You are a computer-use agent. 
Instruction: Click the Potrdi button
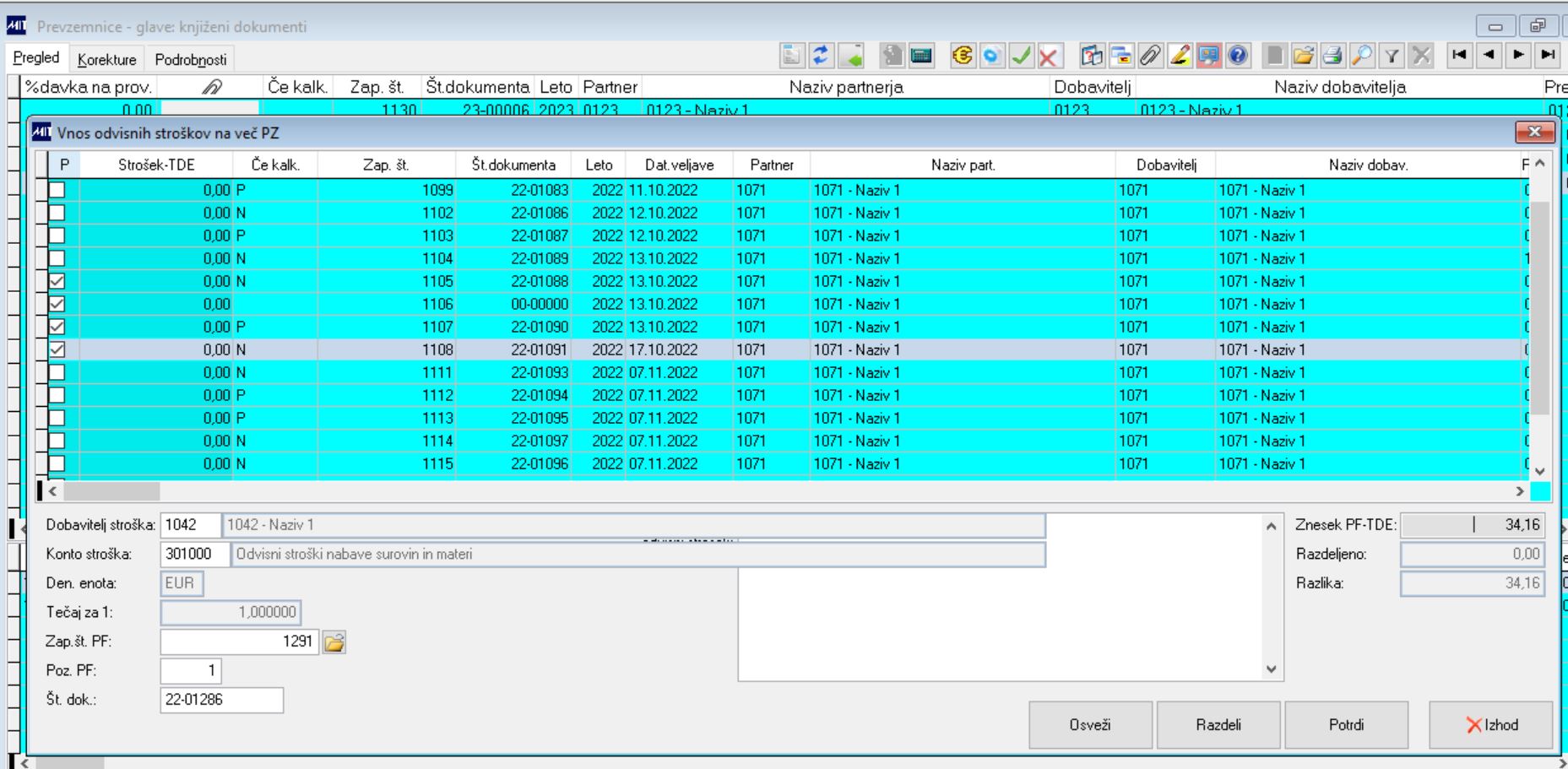[x=1347, y=725]
